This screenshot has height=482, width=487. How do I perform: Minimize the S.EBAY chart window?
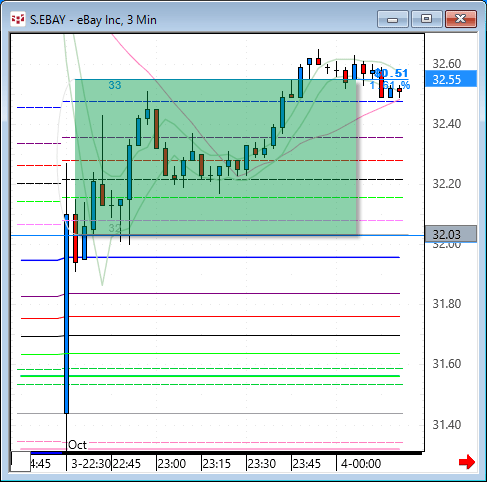pyautogui.click(x=393, y=19)
